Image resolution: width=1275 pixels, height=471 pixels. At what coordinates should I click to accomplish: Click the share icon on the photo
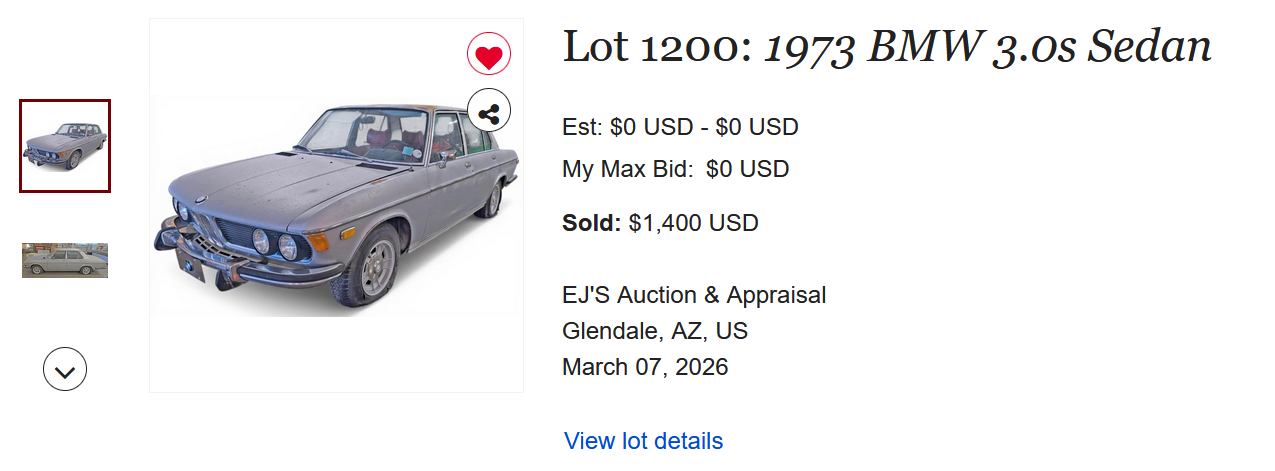pos(489,111)
